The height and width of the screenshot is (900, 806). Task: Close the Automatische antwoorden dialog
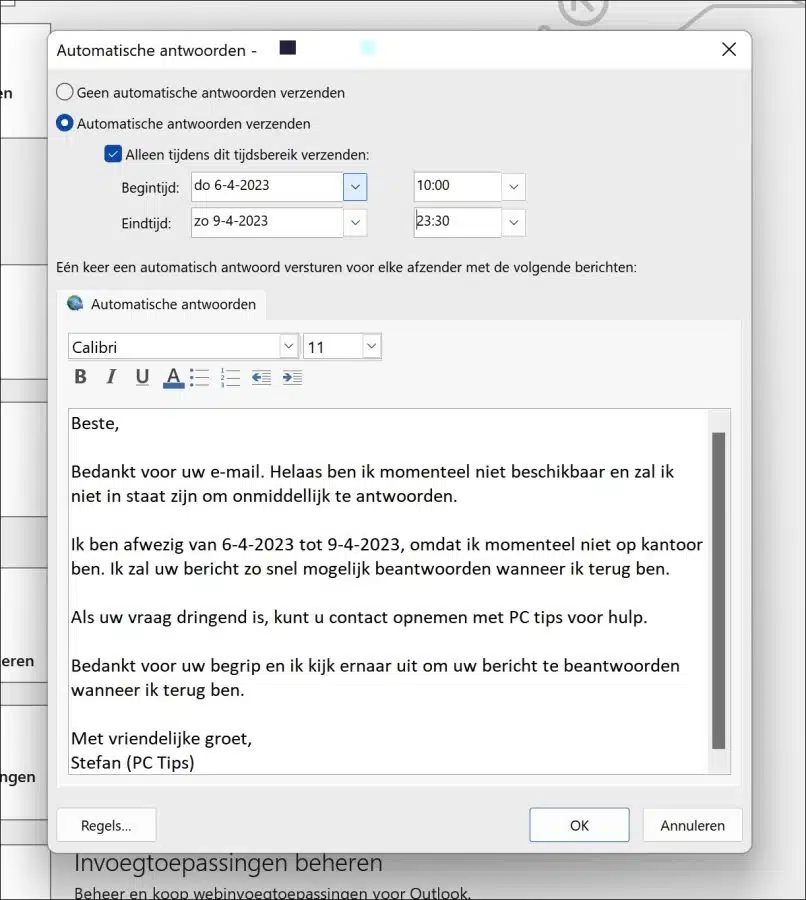pos(728,49)
